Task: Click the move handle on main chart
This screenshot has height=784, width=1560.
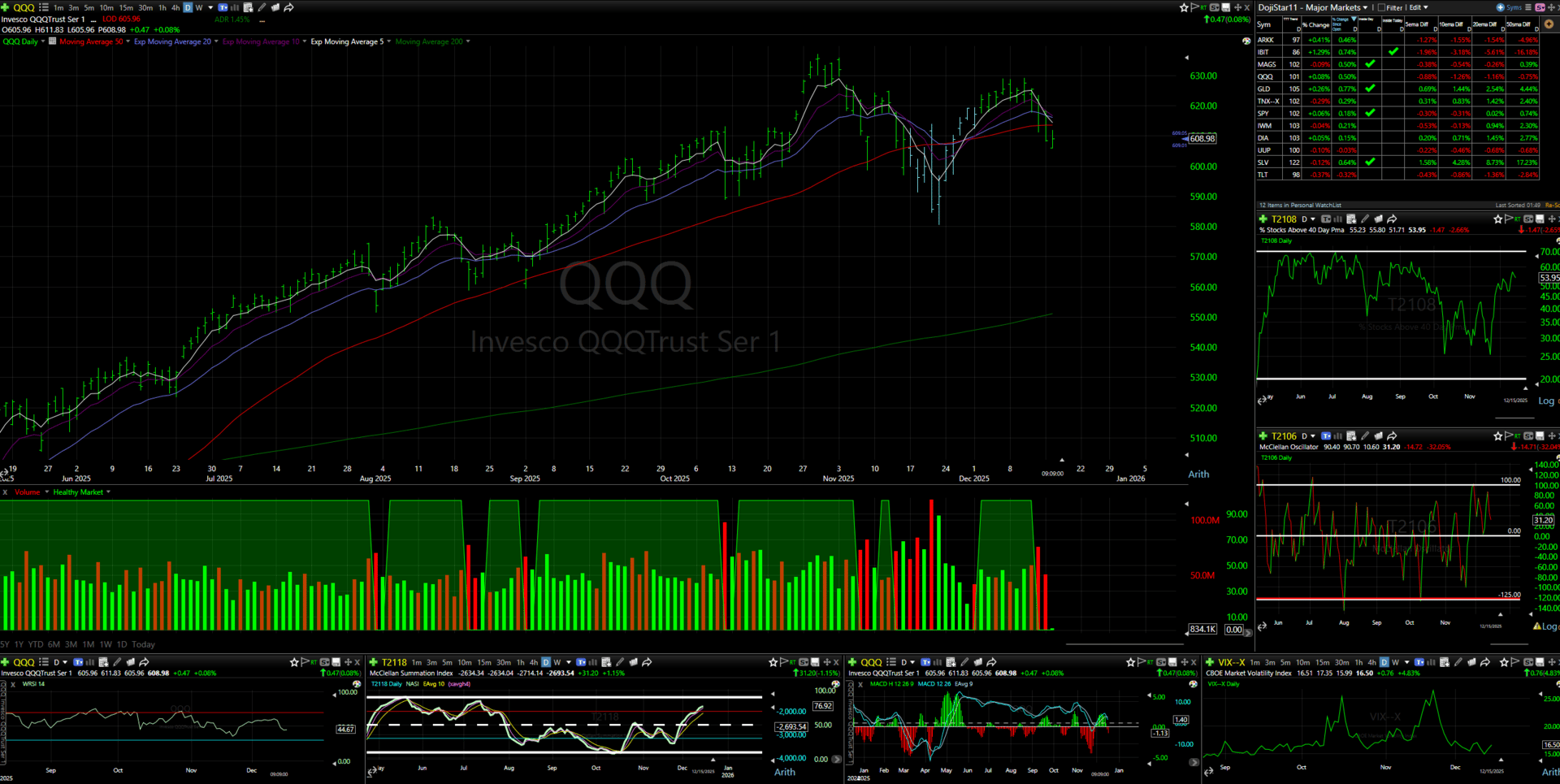Action: [1237, 7]
